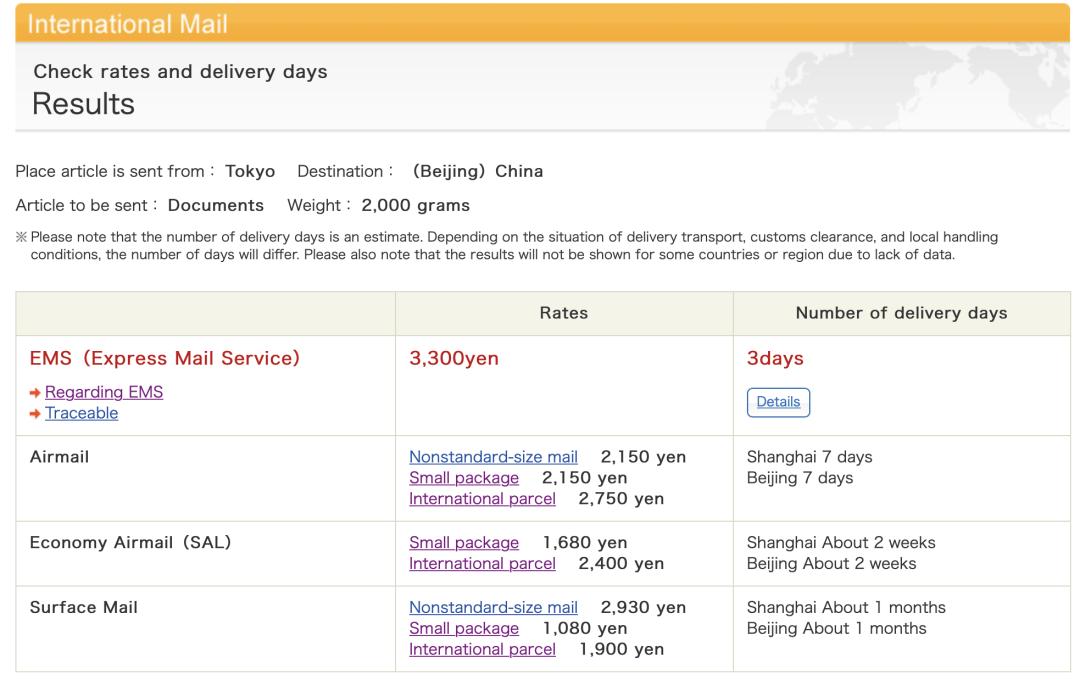
Task: Click the 3,300yen EMS rate
Action: point(454,358)
